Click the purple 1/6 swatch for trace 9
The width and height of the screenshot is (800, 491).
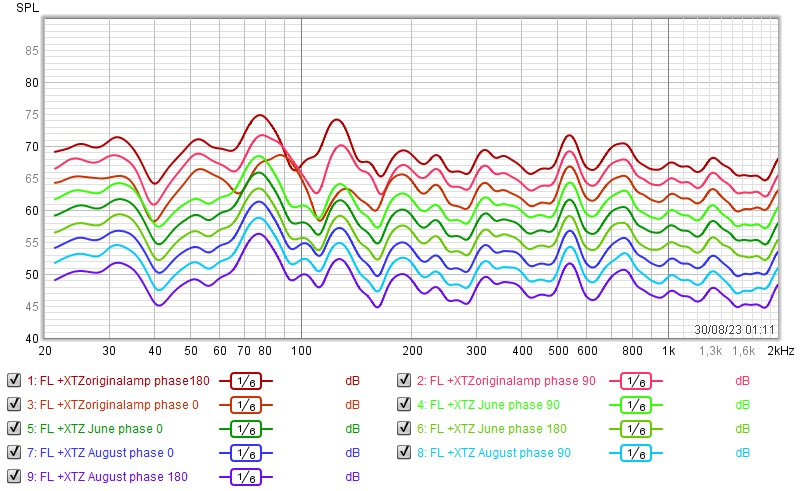(x=246, y=477)
